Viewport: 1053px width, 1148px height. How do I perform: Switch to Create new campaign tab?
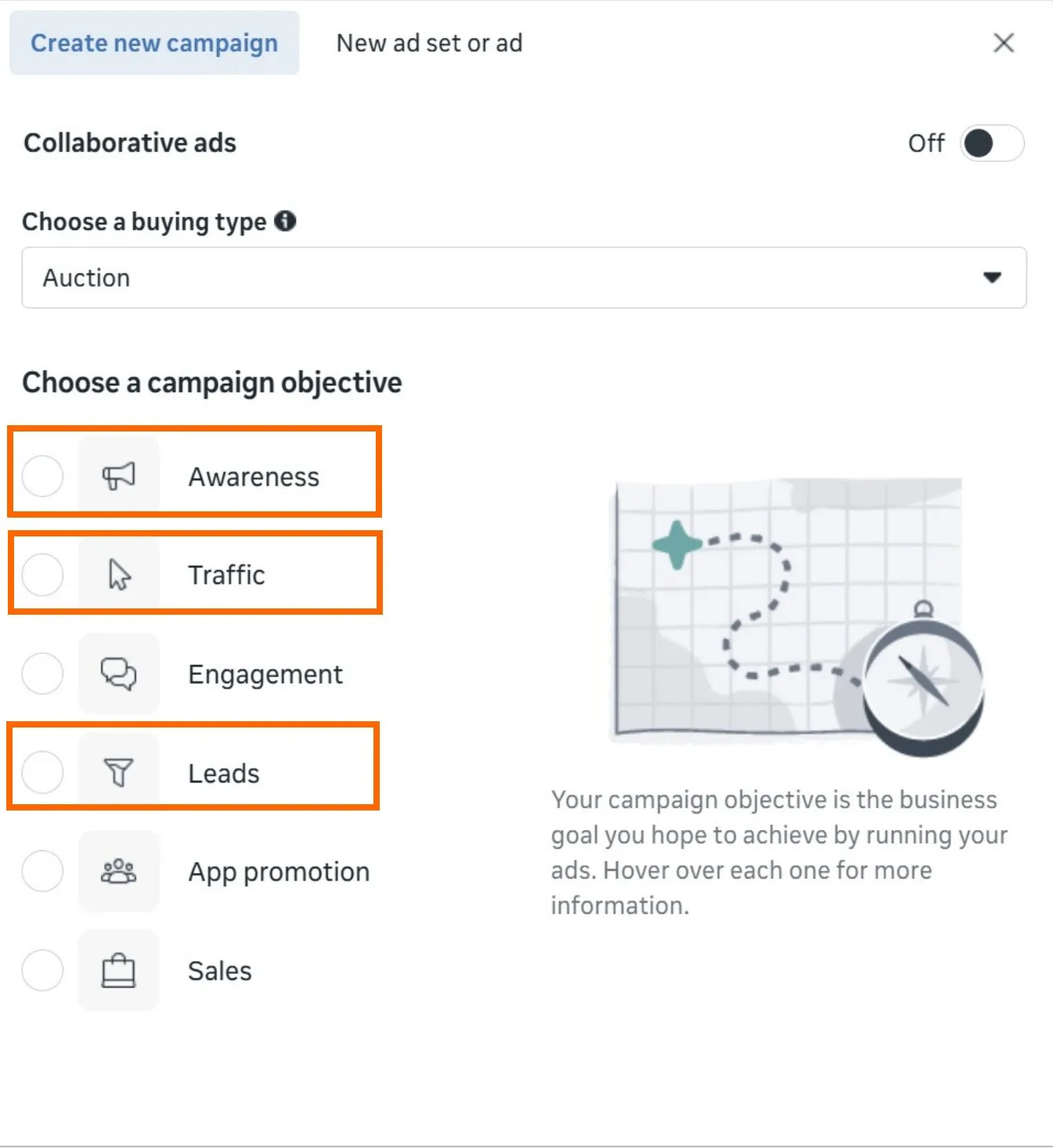154,43
